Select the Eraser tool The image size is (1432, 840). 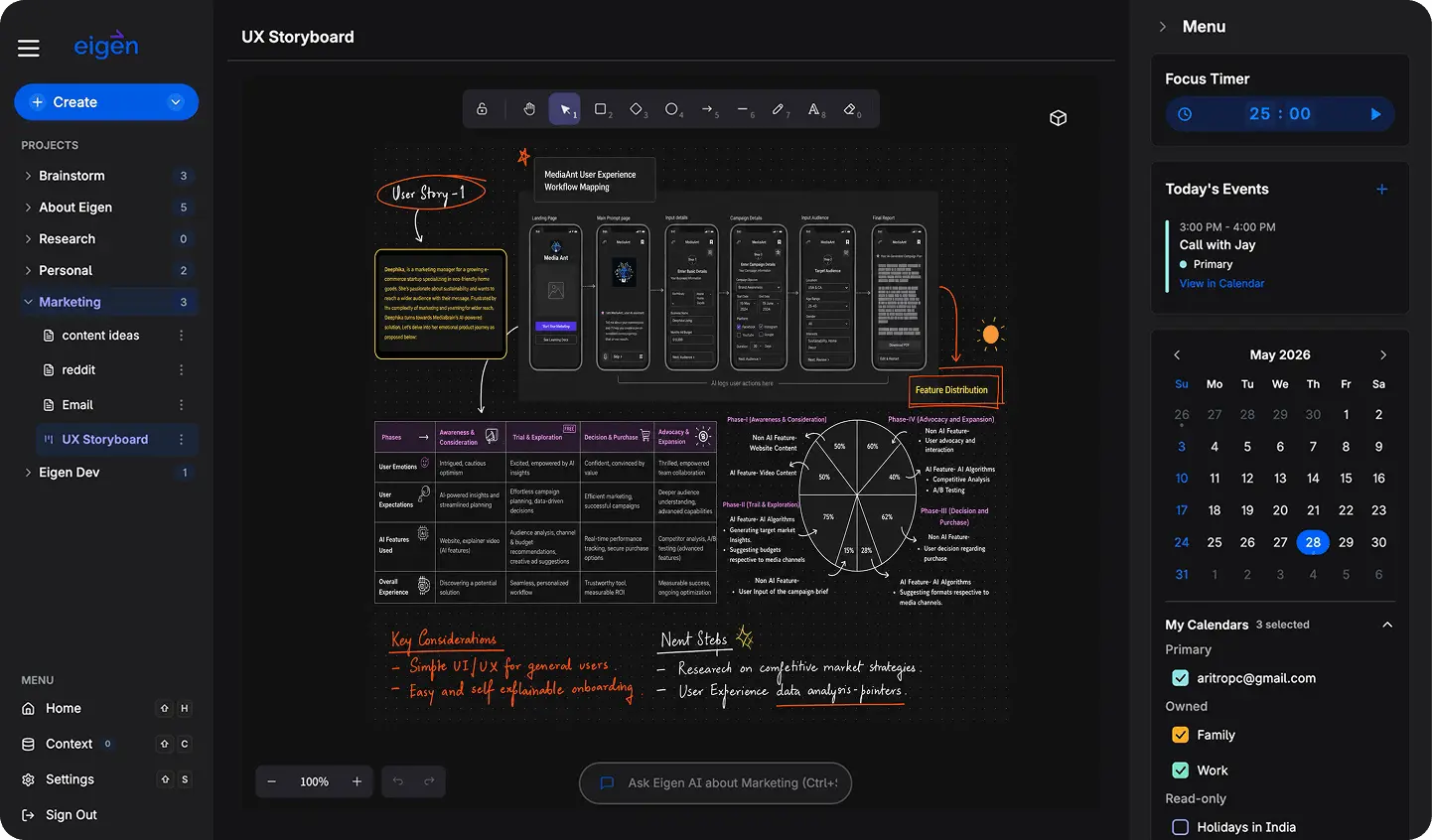(x=851, y=109)
